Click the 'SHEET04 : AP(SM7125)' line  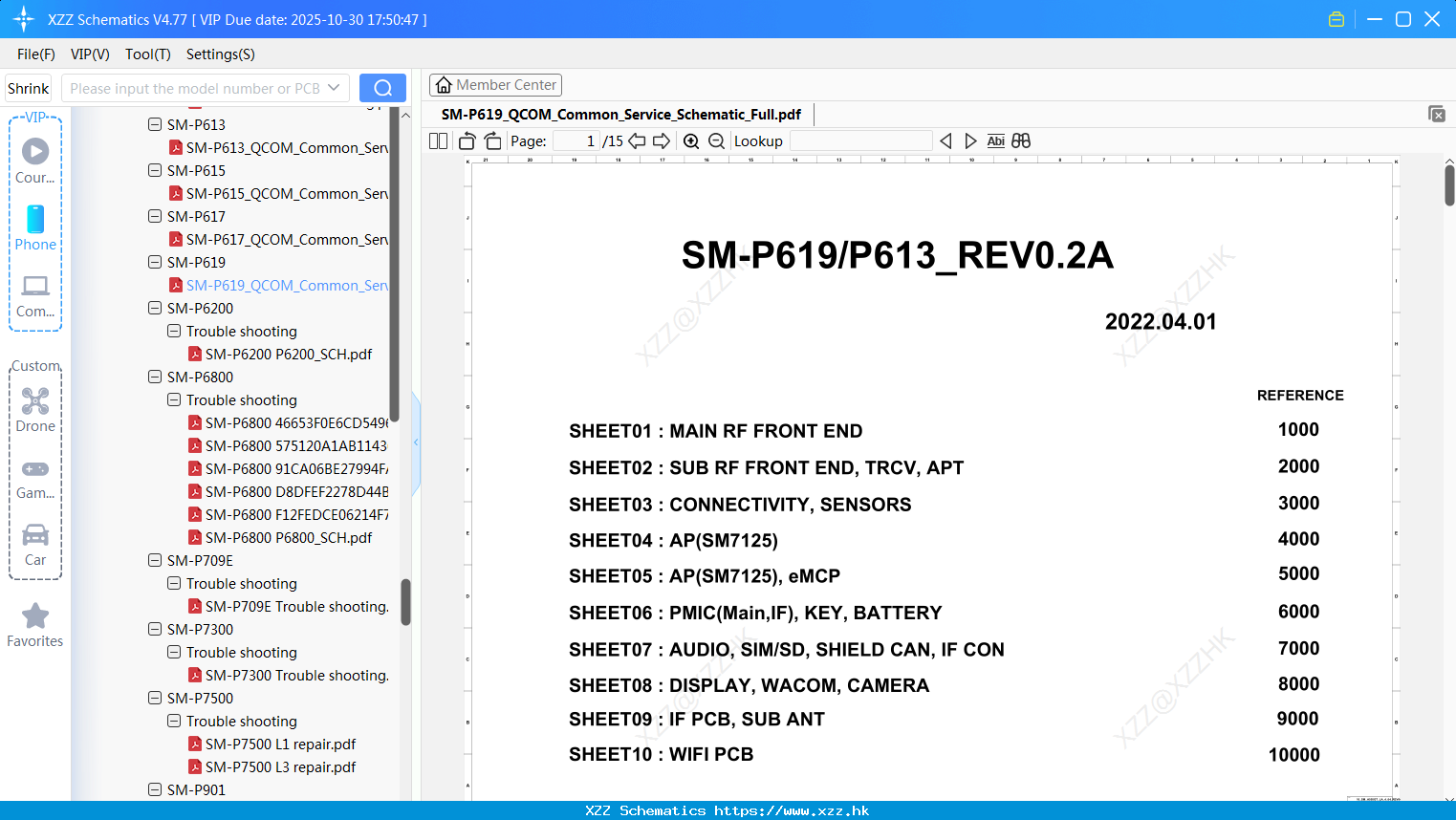[673, 540]
